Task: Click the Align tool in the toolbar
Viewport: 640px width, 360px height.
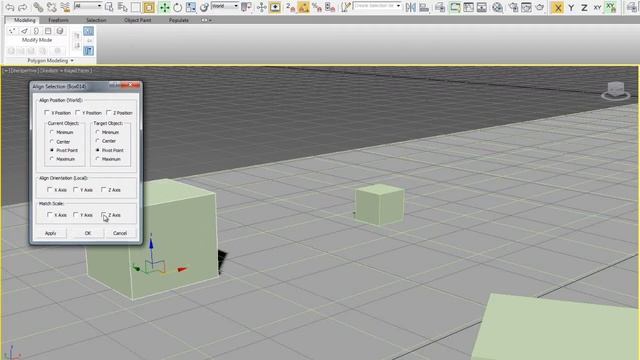Action: (424, 7)
